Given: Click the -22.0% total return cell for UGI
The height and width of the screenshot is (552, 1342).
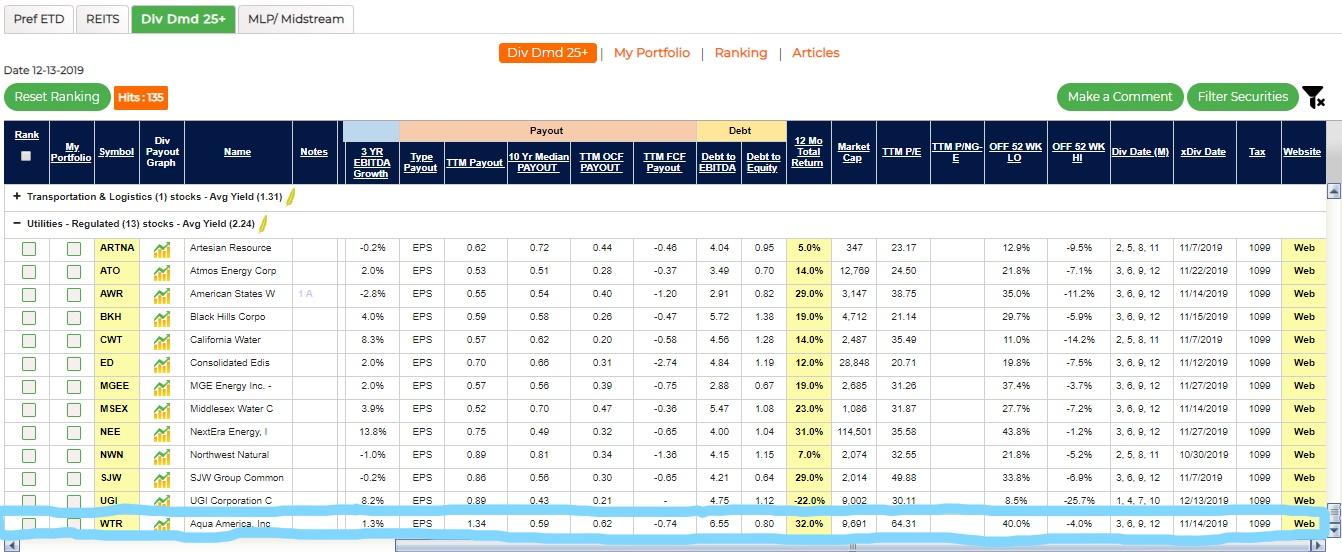Looking at the screenshot, I should pyautogui.click(x=809, y=500).
